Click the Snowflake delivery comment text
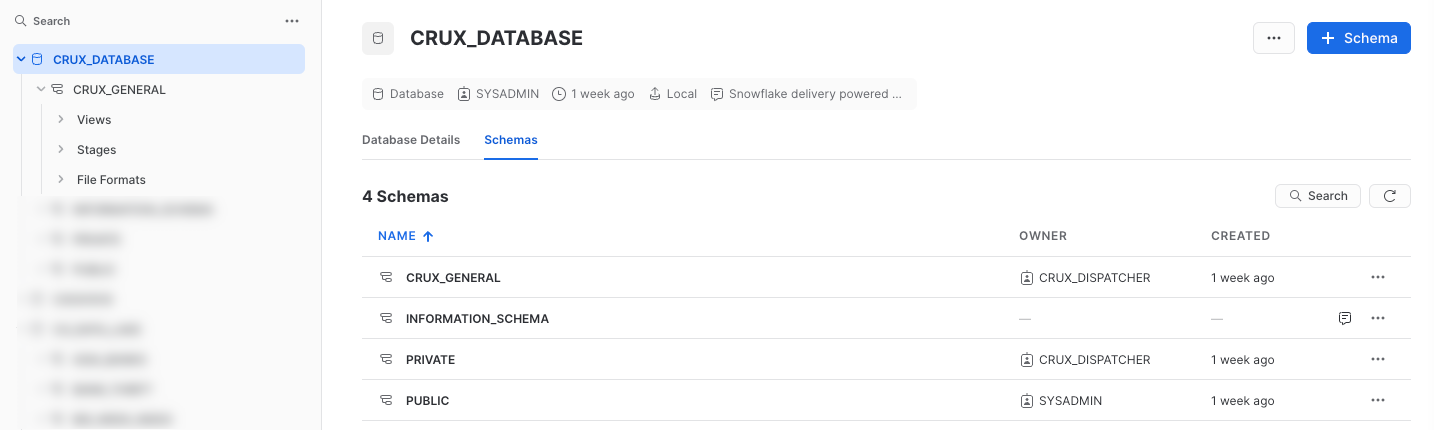 coord(815,94)
